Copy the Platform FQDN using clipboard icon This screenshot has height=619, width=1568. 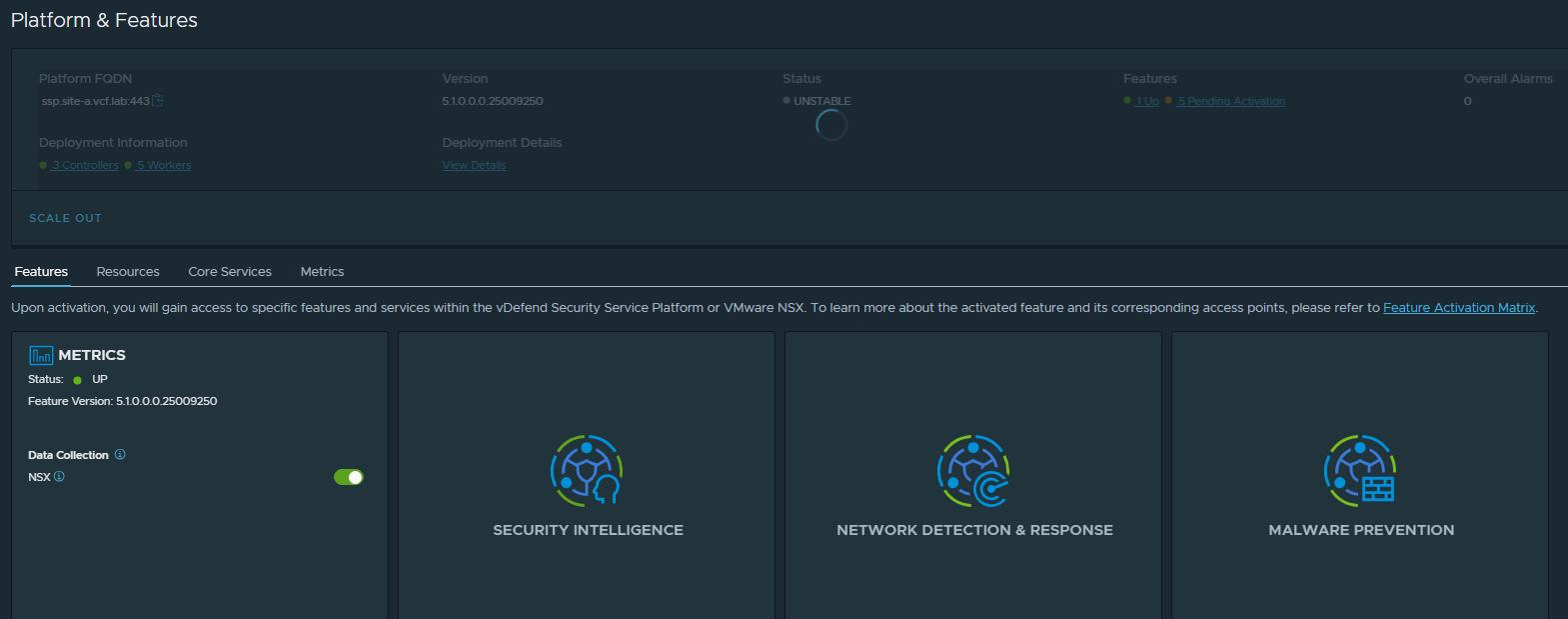158,101
